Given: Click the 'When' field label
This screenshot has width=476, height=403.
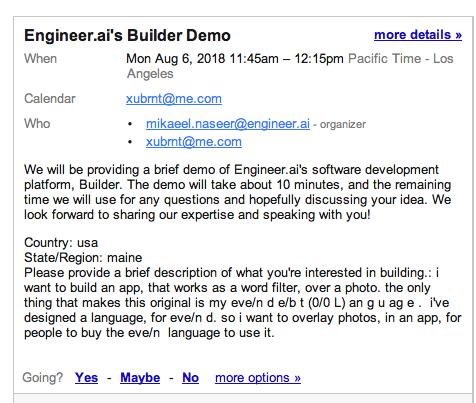Looking at the screenshot, I should click(40, 59).
